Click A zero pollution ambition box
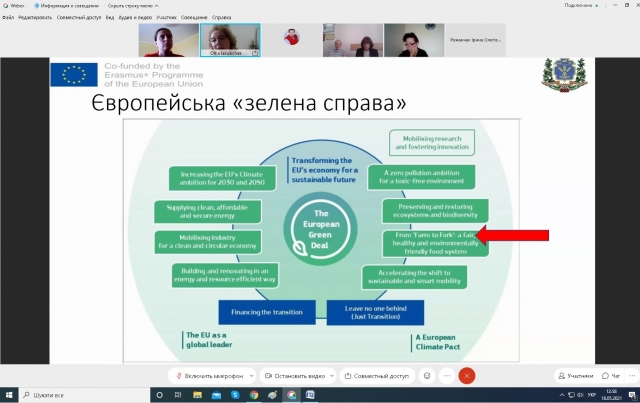640x403 pixels. coord(421,177)
